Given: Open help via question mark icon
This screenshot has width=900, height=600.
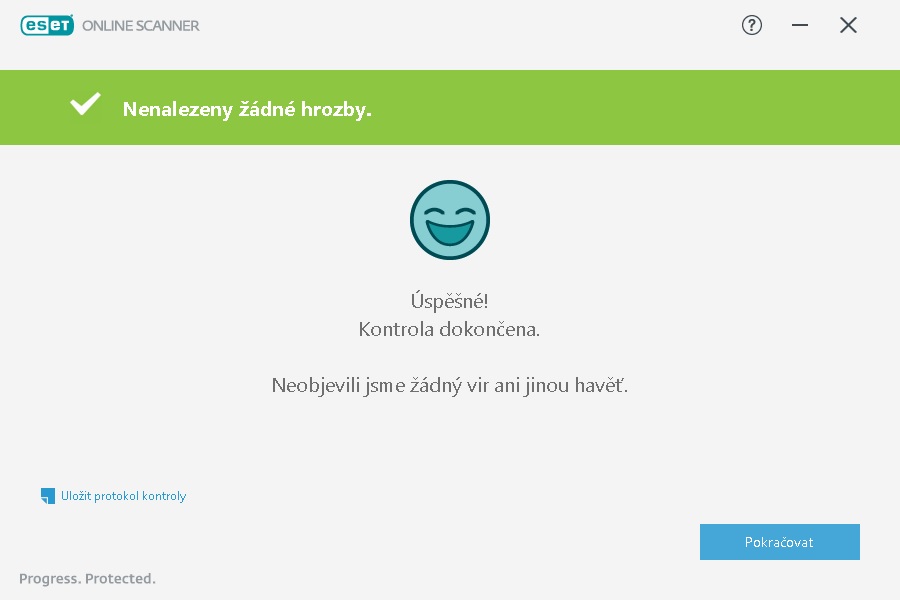Looking at the screenshot, I should click(x=751, y=25).
